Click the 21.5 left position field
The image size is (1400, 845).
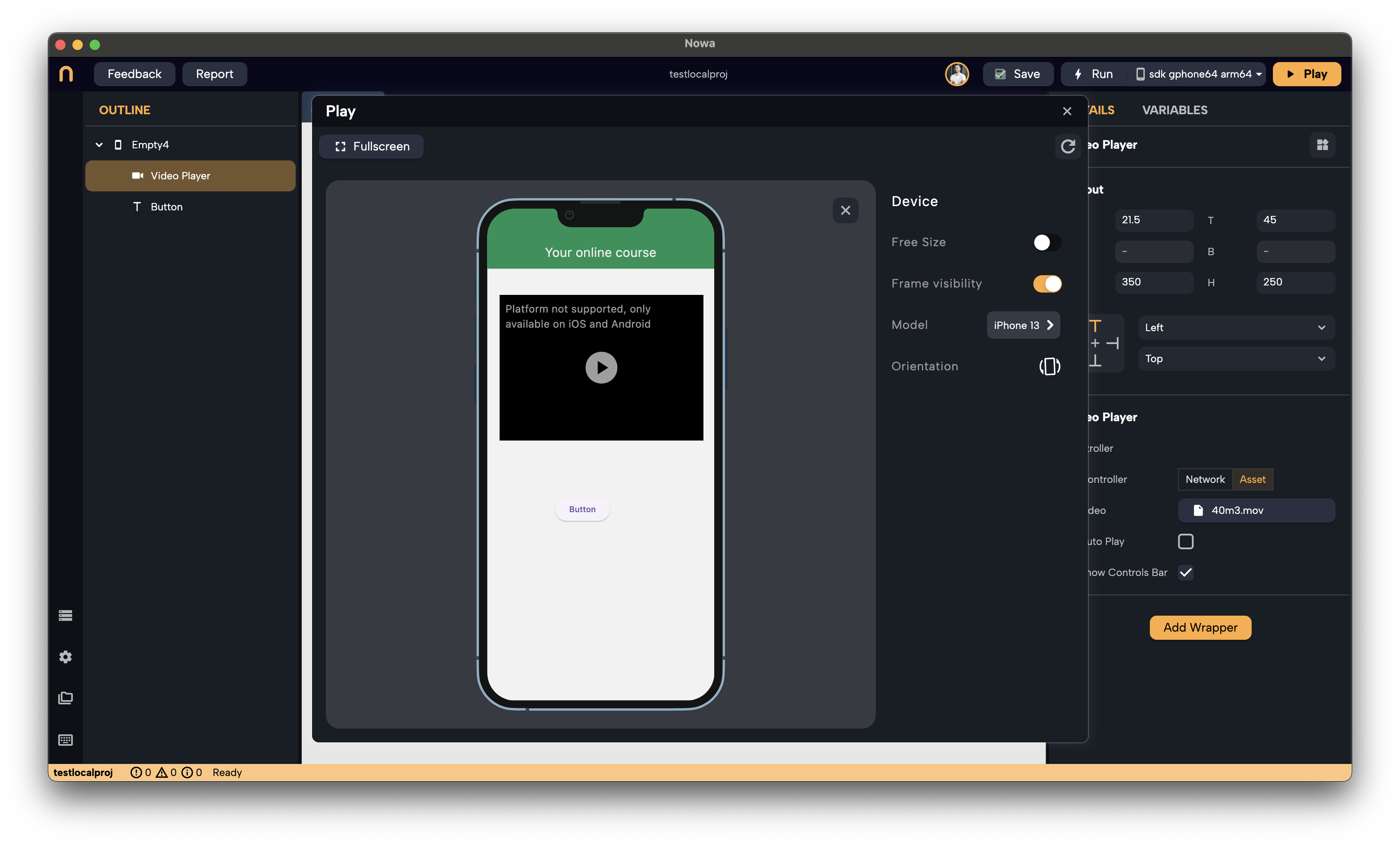1153,220
